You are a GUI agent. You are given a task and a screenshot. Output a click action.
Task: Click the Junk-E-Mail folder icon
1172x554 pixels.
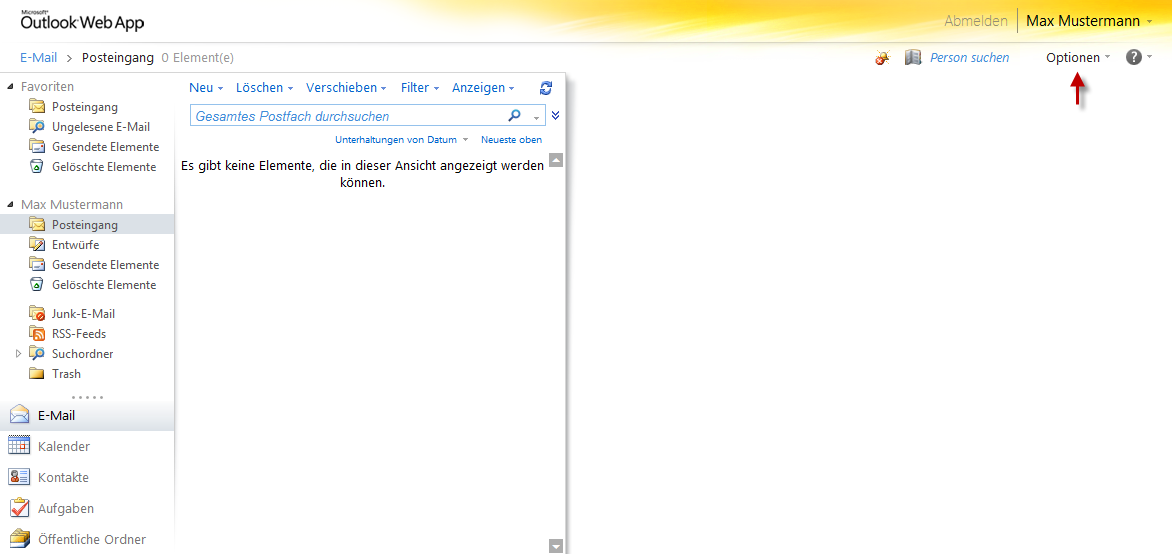pyautogui.click(x=37, y=313)
